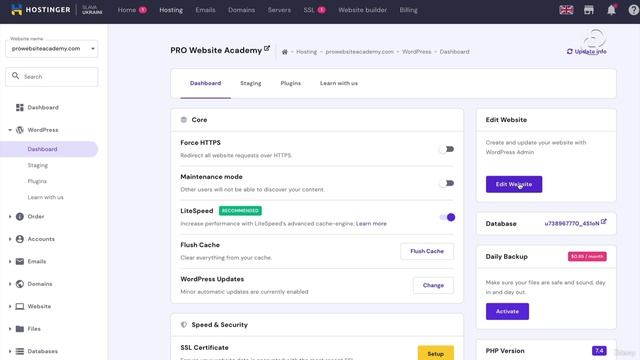Switch to the Staging tab
Image resolution: width=640 pixels, height=360 pixels.
point(251,83)
